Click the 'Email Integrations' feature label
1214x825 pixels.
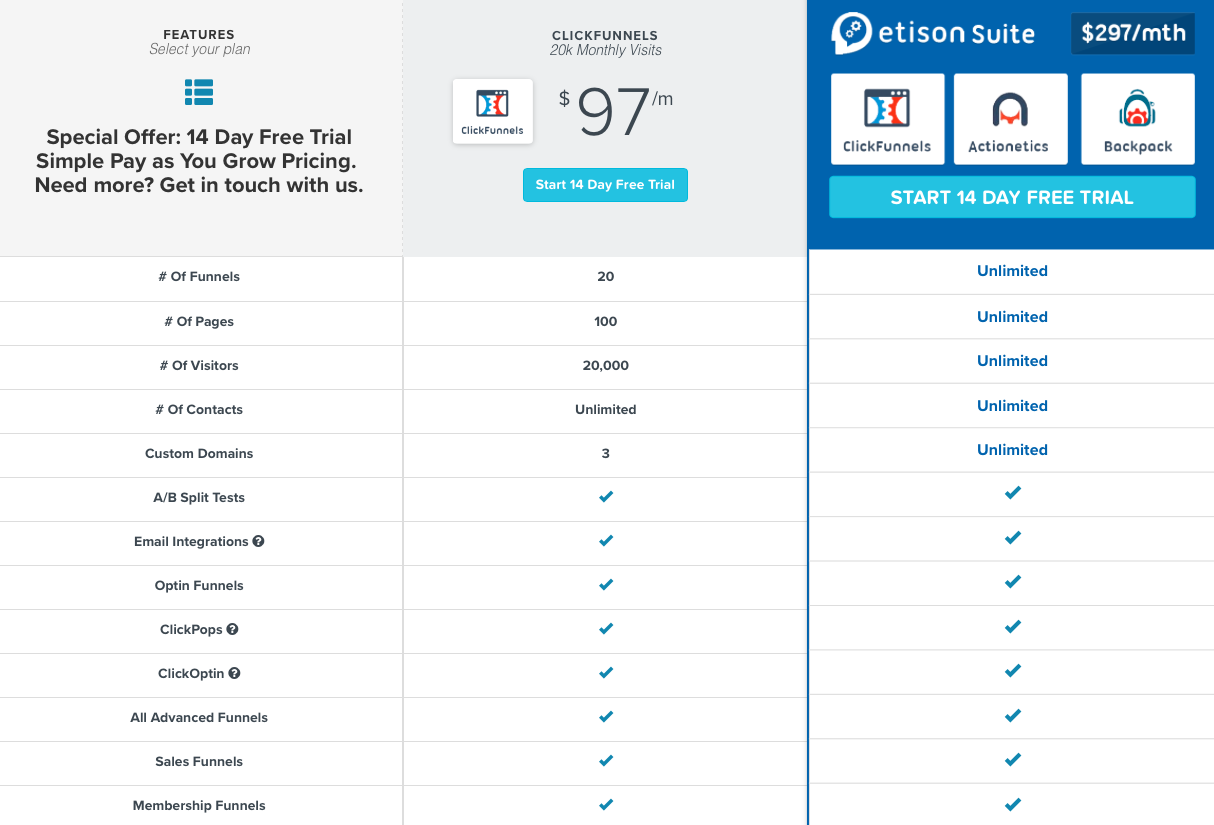pos(191,542)
